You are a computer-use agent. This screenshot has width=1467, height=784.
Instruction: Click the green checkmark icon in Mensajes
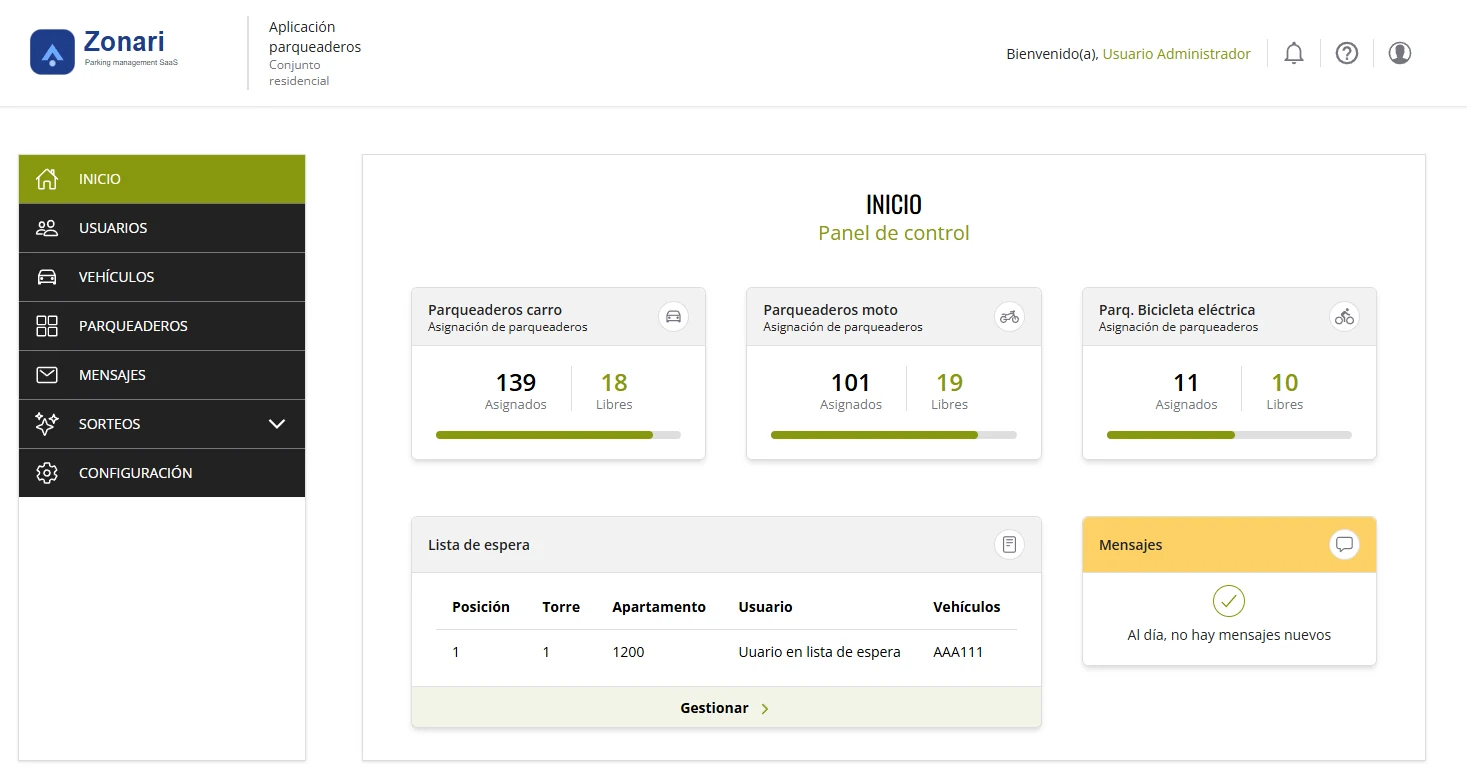pos(1229,601)
